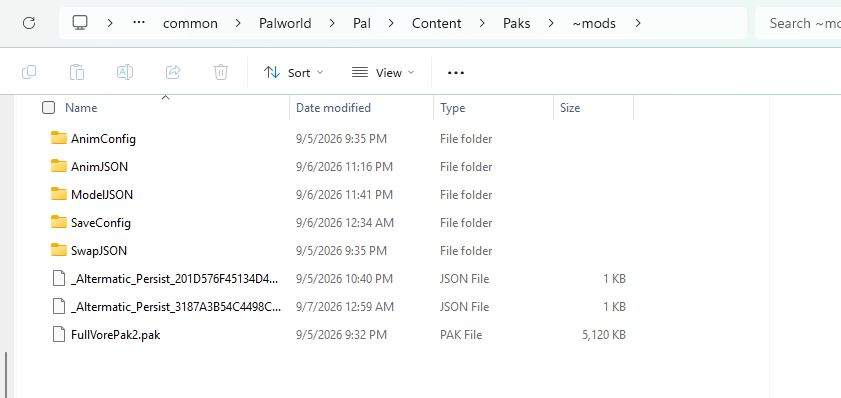Screen dimensions: 841x398
Task: Expand chevron after Pal in breadcrumb
Action: click(x=391, y=23)
